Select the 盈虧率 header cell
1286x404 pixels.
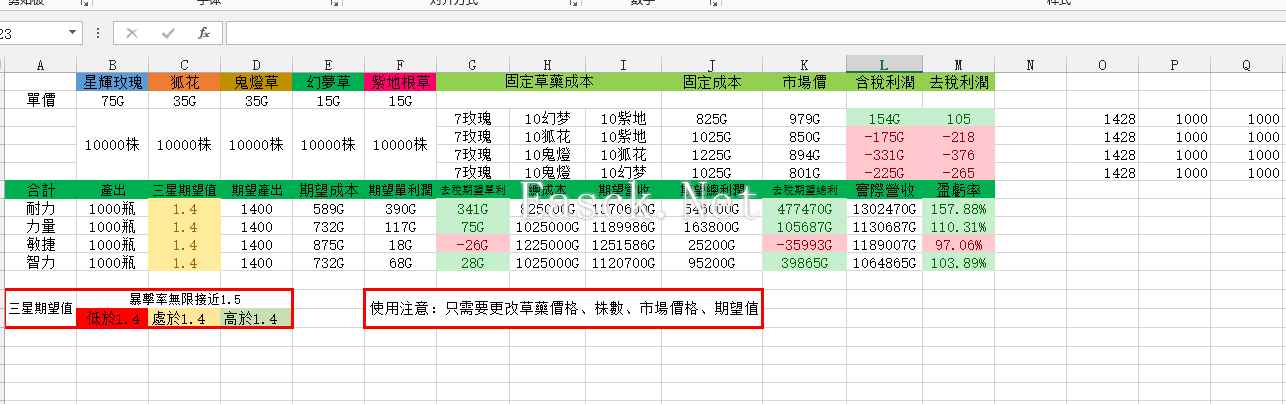pos(959,190)
